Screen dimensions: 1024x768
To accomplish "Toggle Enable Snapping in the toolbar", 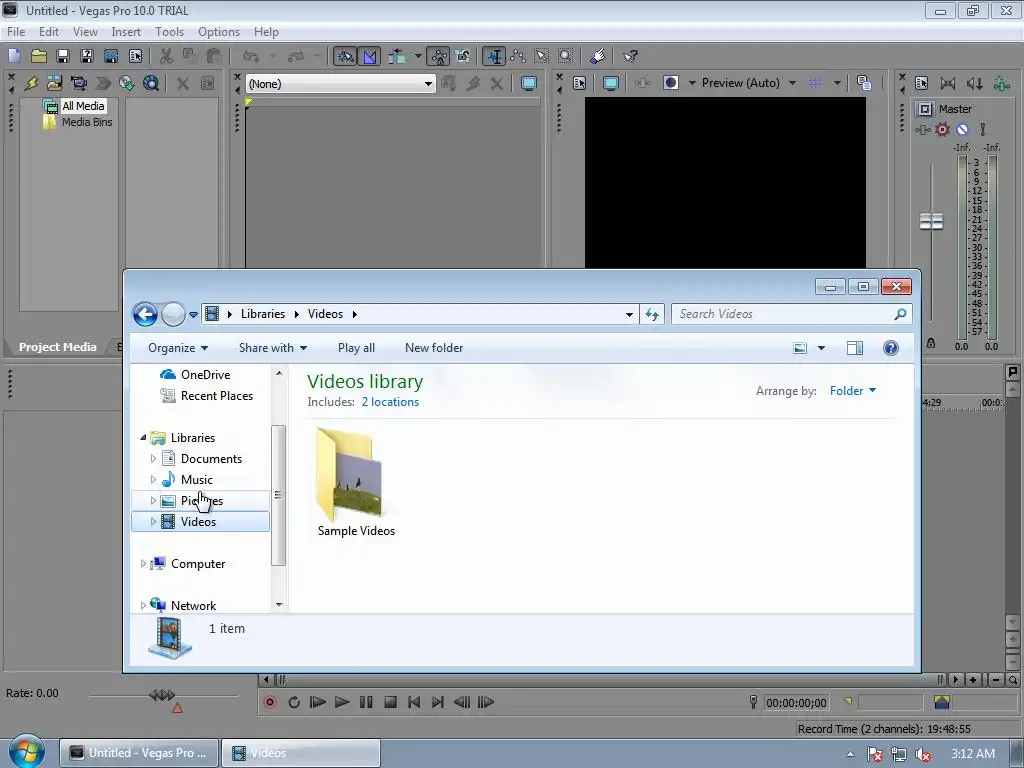I will (345, 56).
